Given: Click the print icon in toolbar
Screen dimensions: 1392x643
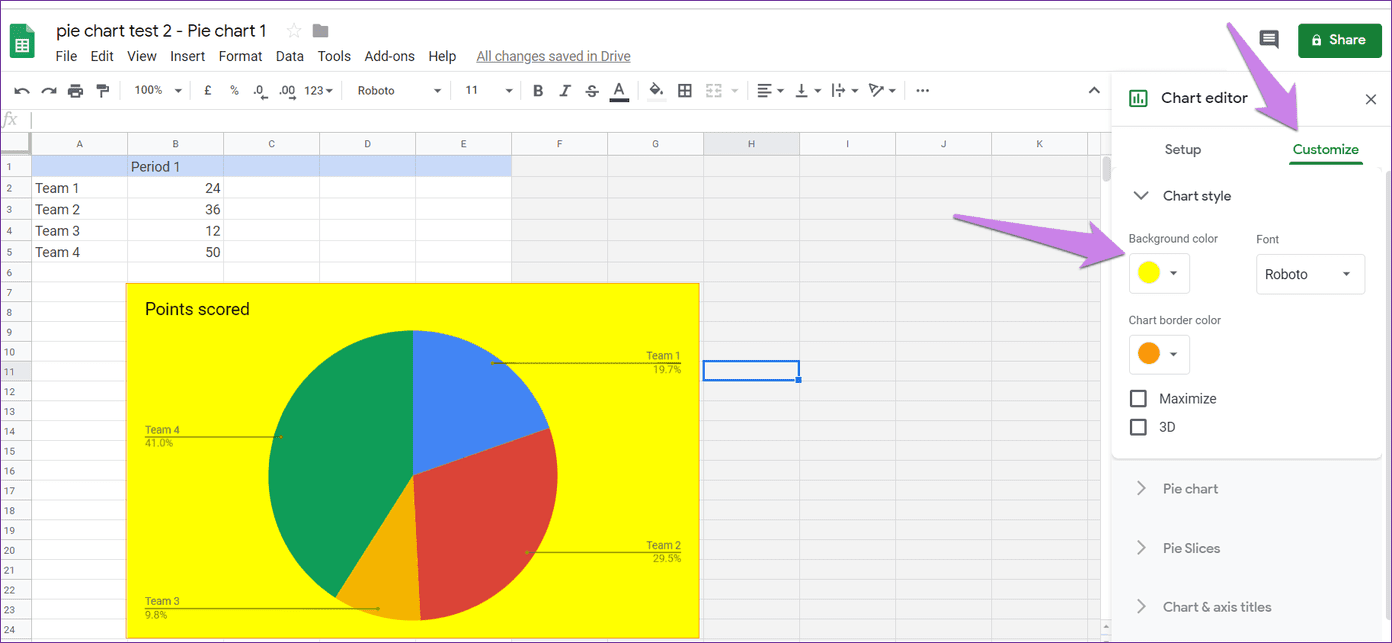Looking at the screenshot, I should coord(75,91).
